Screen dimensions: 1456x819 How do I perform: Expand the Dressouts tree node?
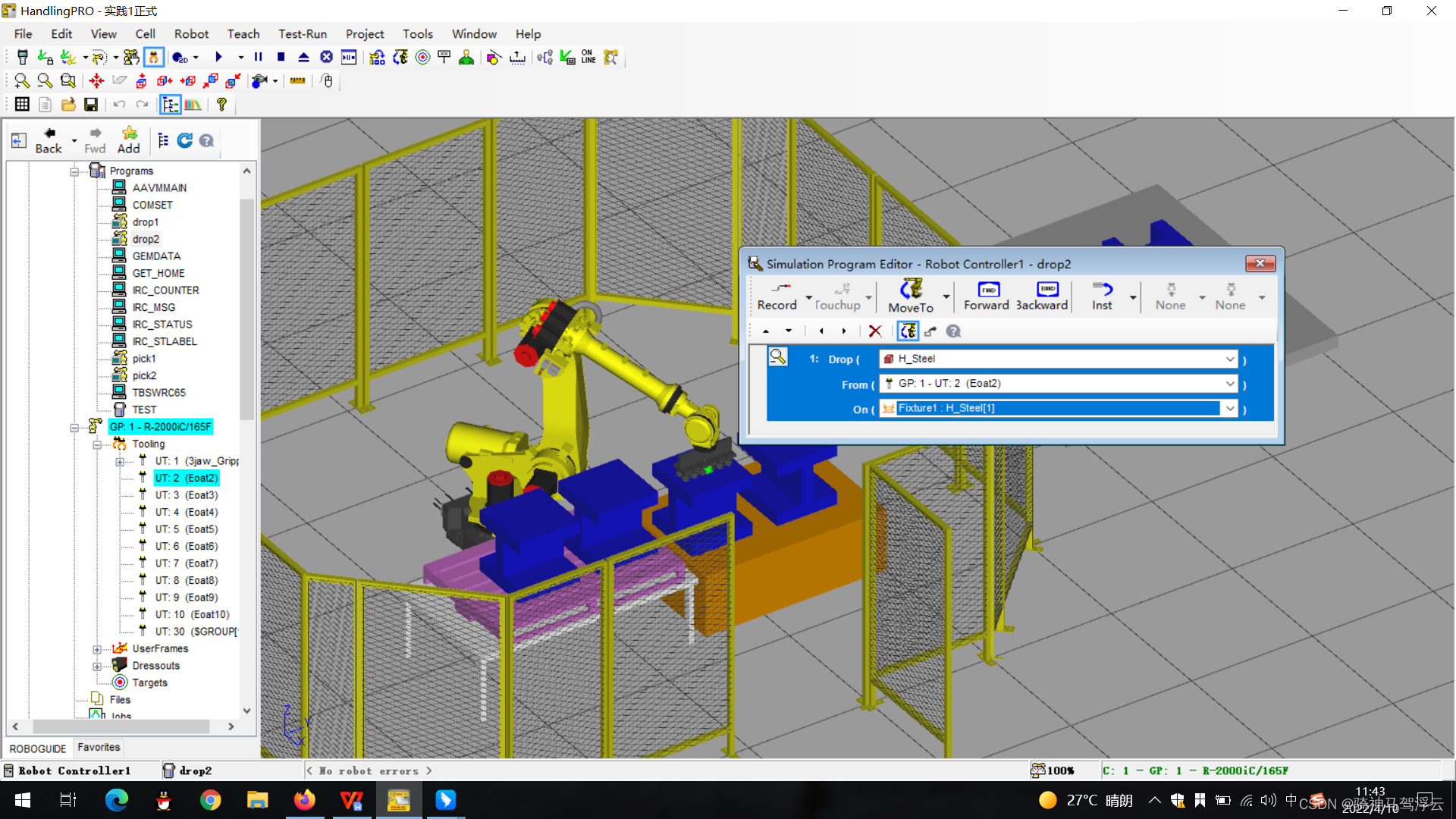(97, 667)
